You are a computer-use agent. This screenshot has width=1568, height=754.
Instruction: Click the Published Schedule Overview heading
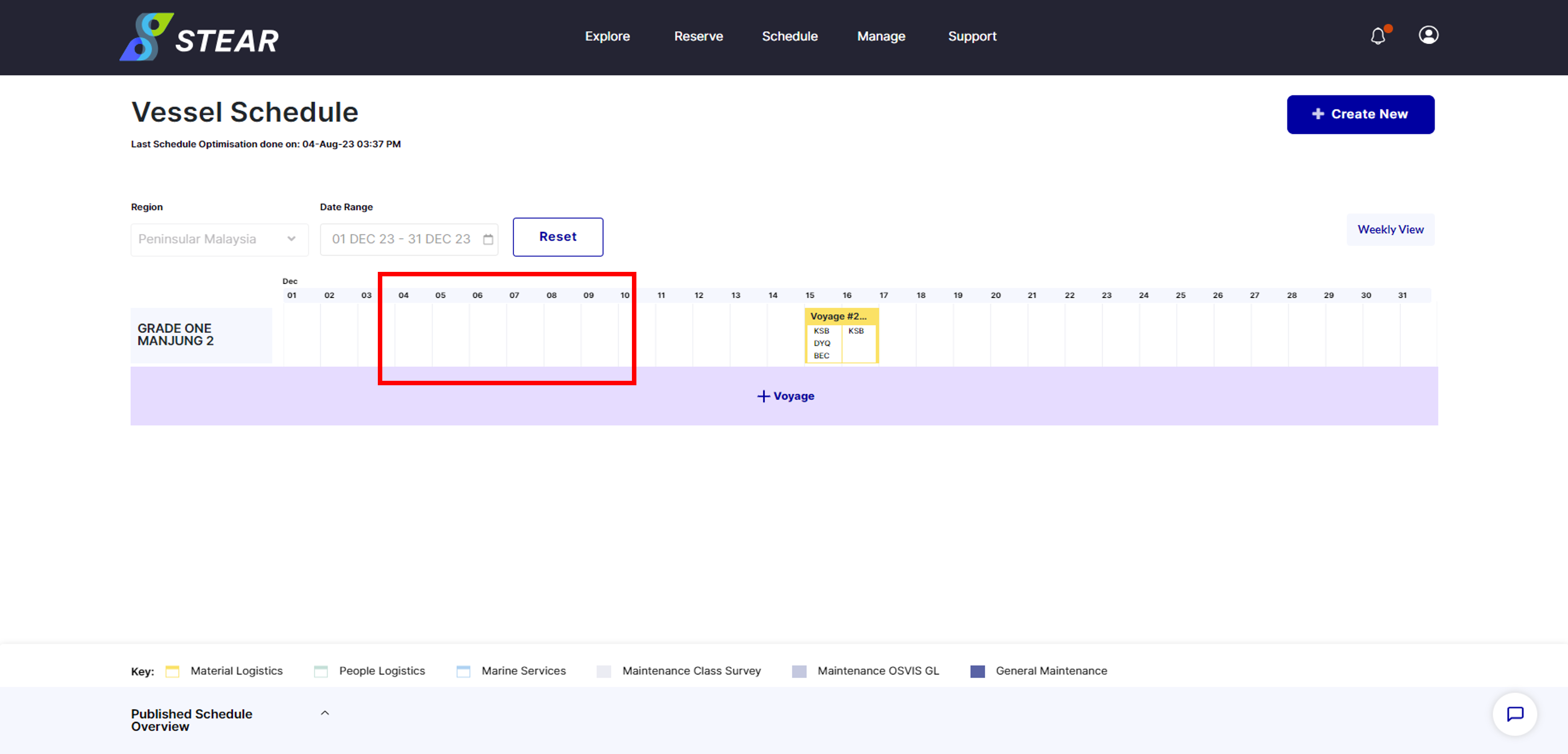pos(191,720)
